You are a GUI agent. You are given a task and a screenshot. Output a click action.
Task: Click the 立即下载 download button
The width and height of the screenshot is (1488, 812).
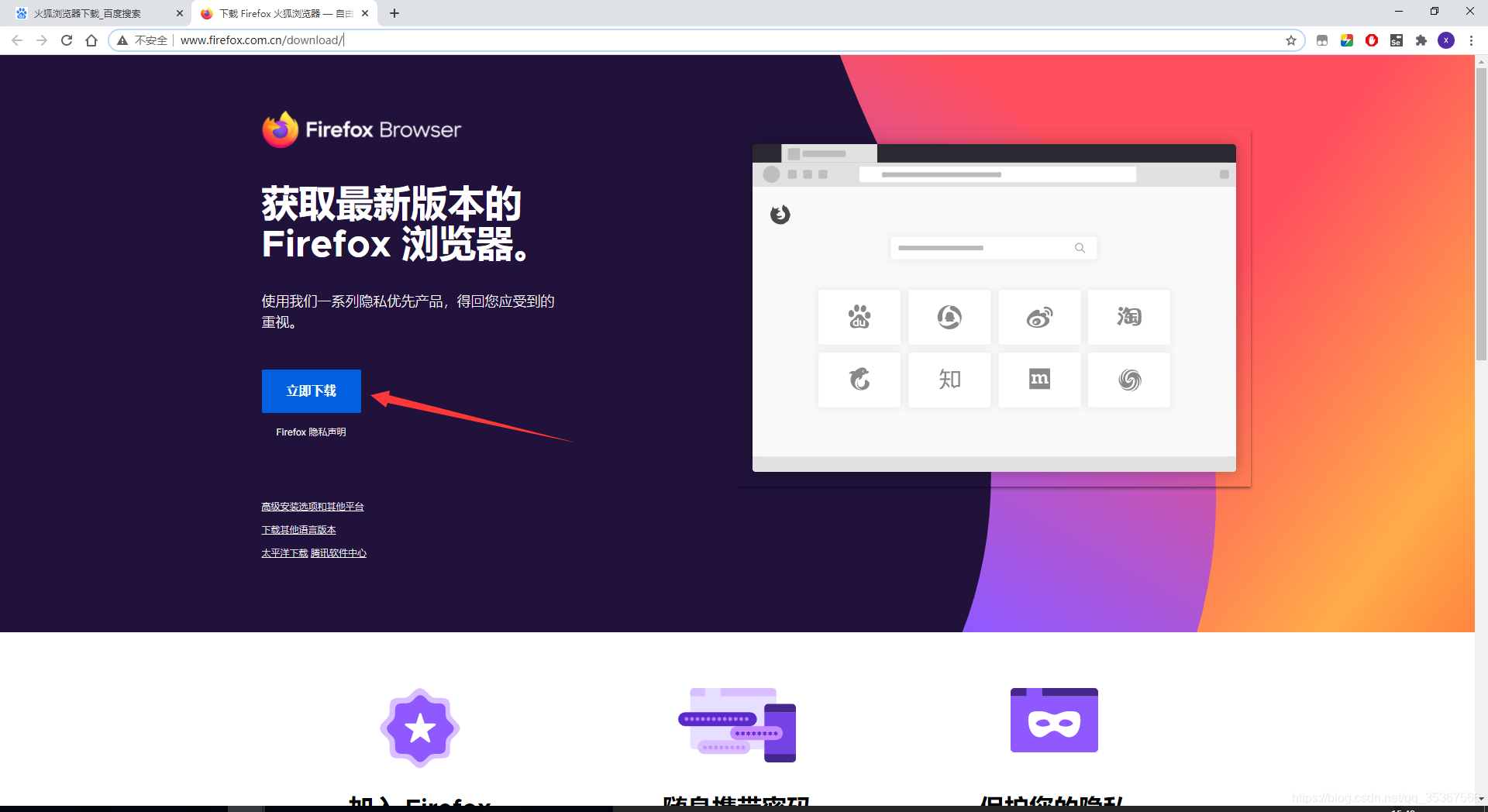312,391
